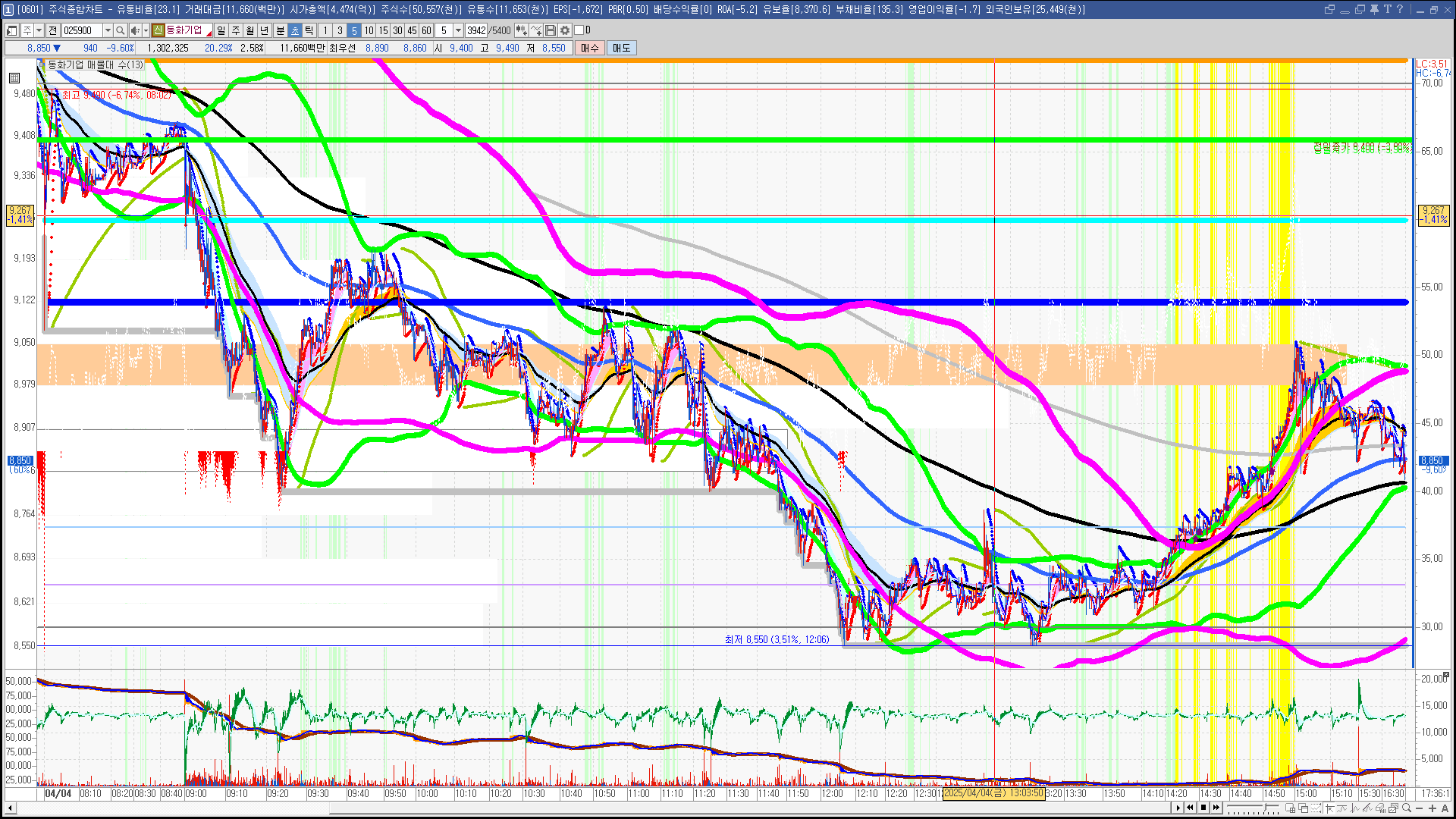Select the 60 interval tab
Screen dimensions: 1456x819
426,30
